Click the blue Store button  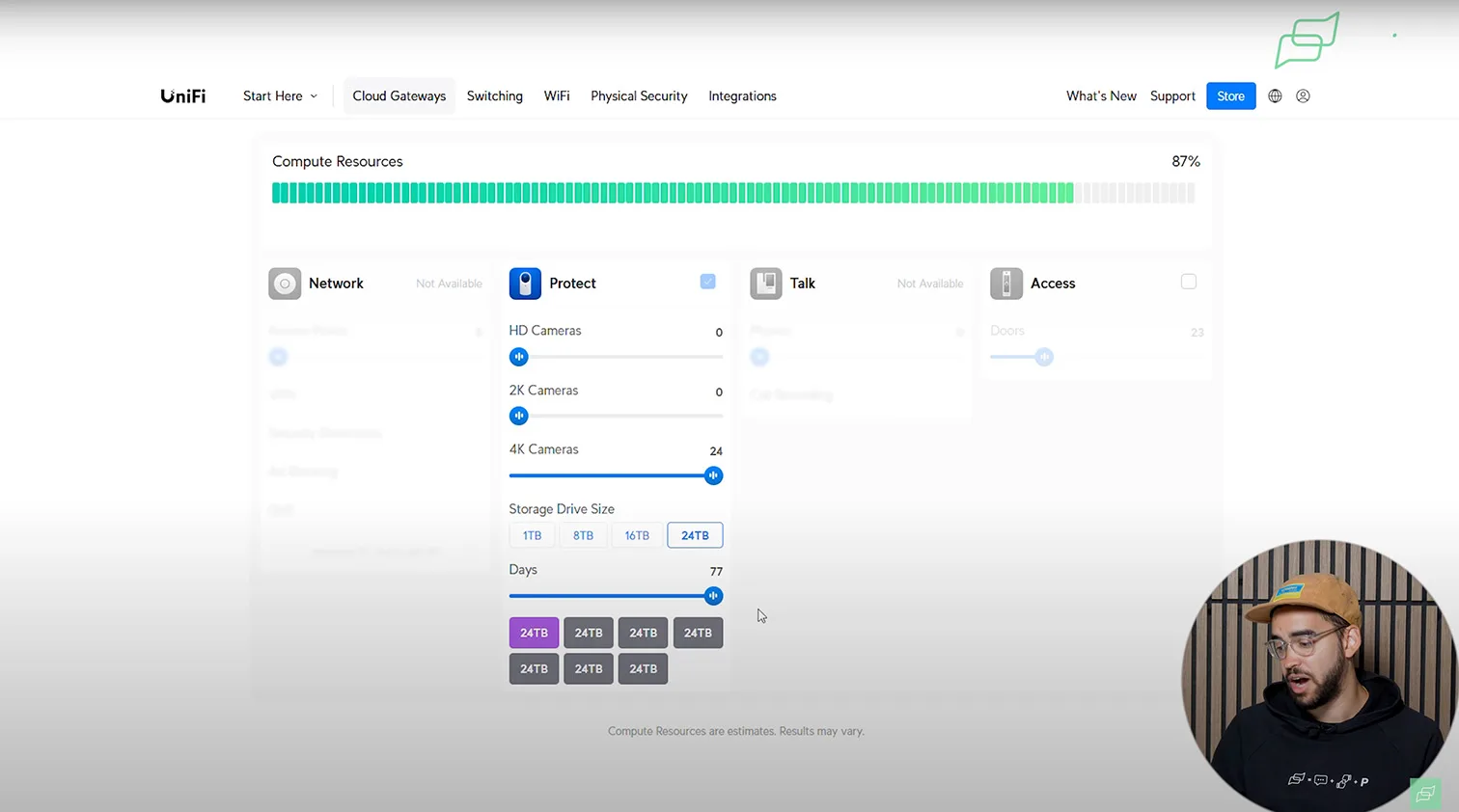(1230, 96)
